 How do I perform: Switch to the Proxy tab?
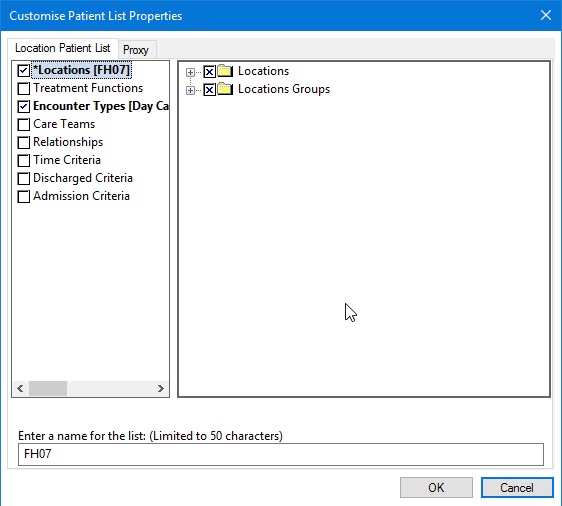pos(135,50)
